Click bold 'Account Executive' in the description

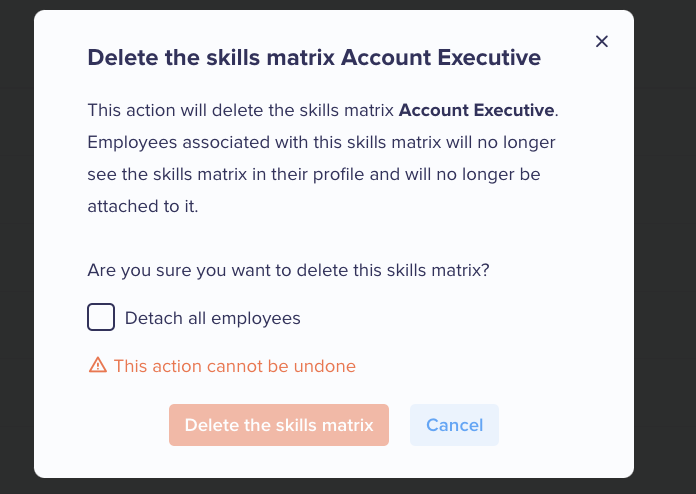(476, 110)
